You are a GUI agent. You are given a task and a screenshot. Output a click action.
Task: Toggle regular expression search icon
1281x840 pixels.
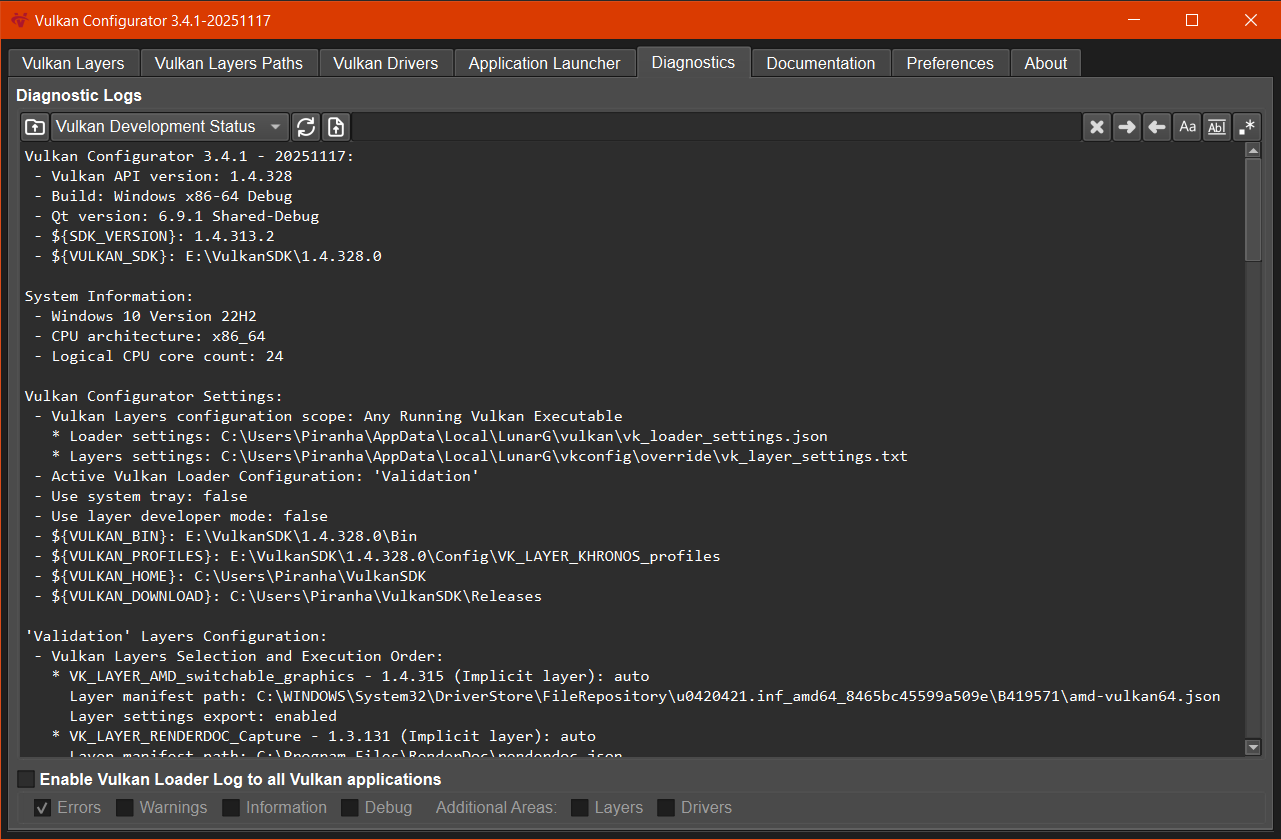(x=1247, y=127)
